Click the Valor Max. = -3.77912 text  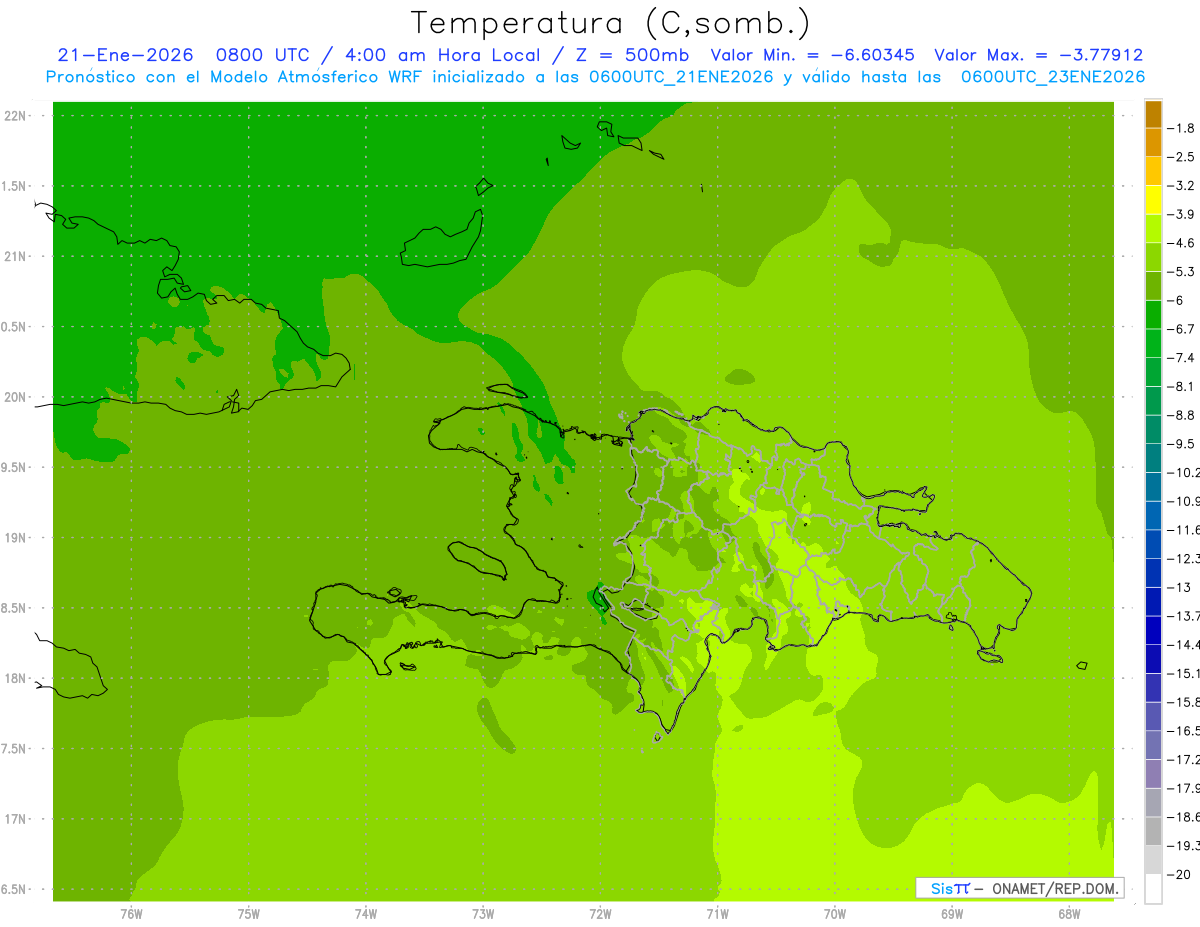(1038, 55)
